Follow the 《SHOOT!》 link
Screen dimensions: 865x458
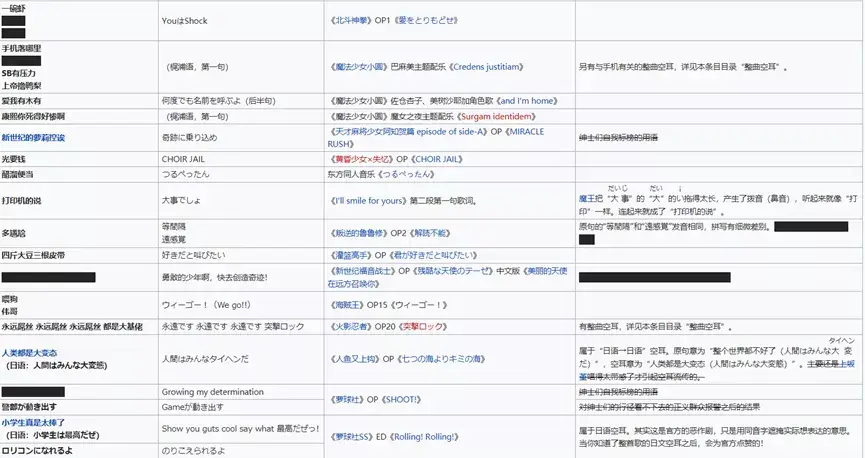coord(401,400)
